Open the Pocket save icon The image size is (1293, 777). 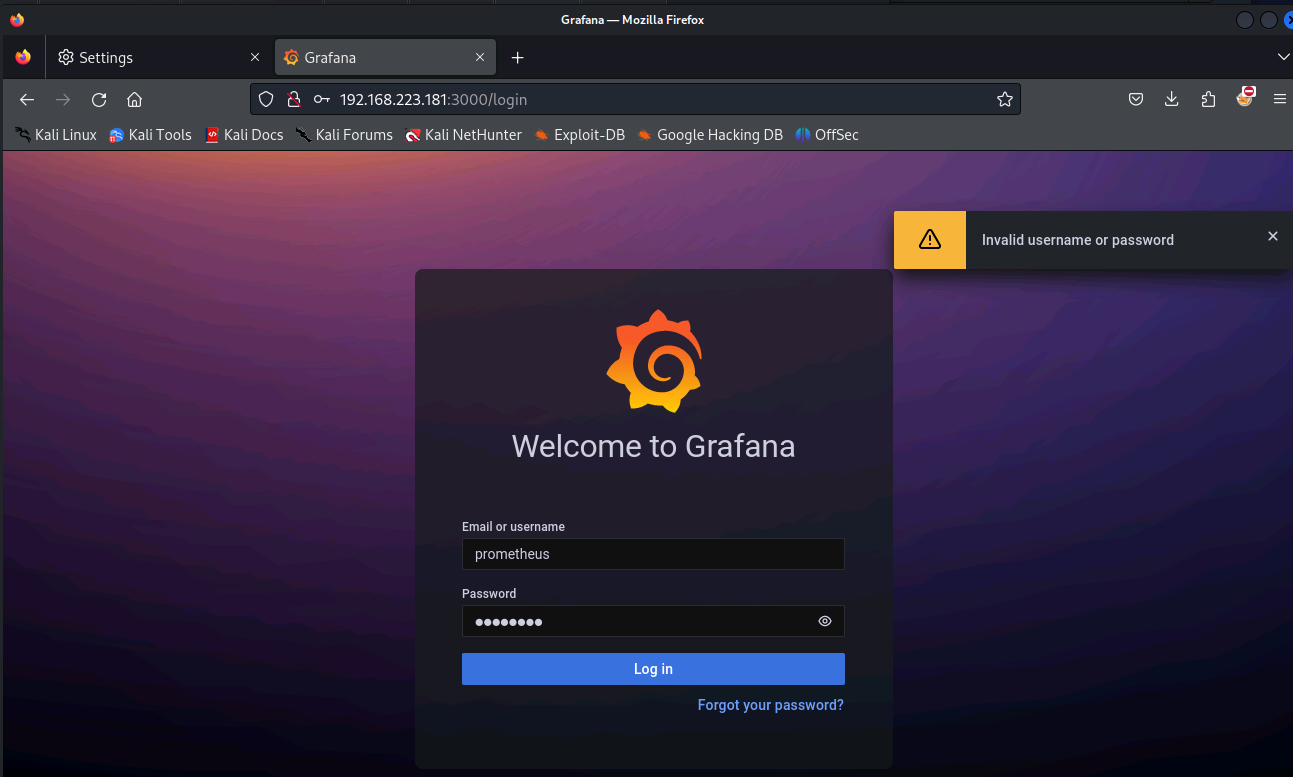(1136, 99)
